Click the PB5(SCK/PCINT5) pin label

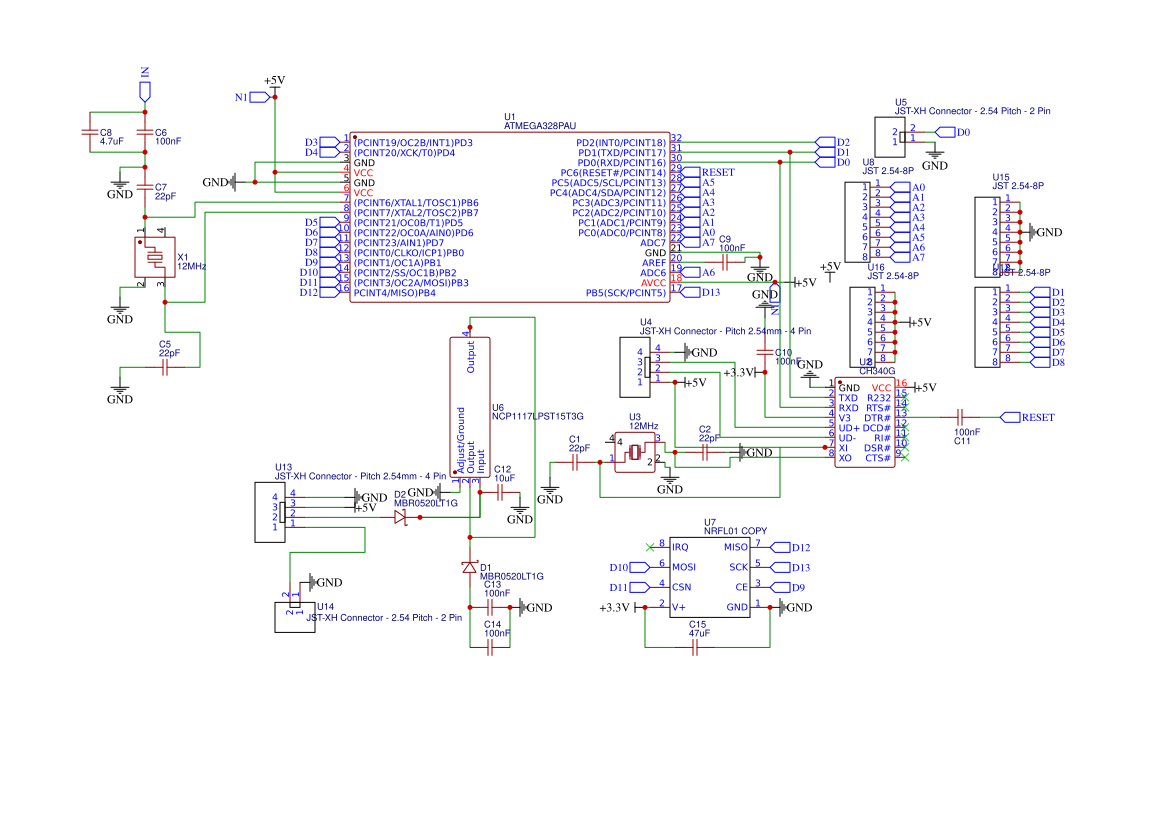(626, 293)
